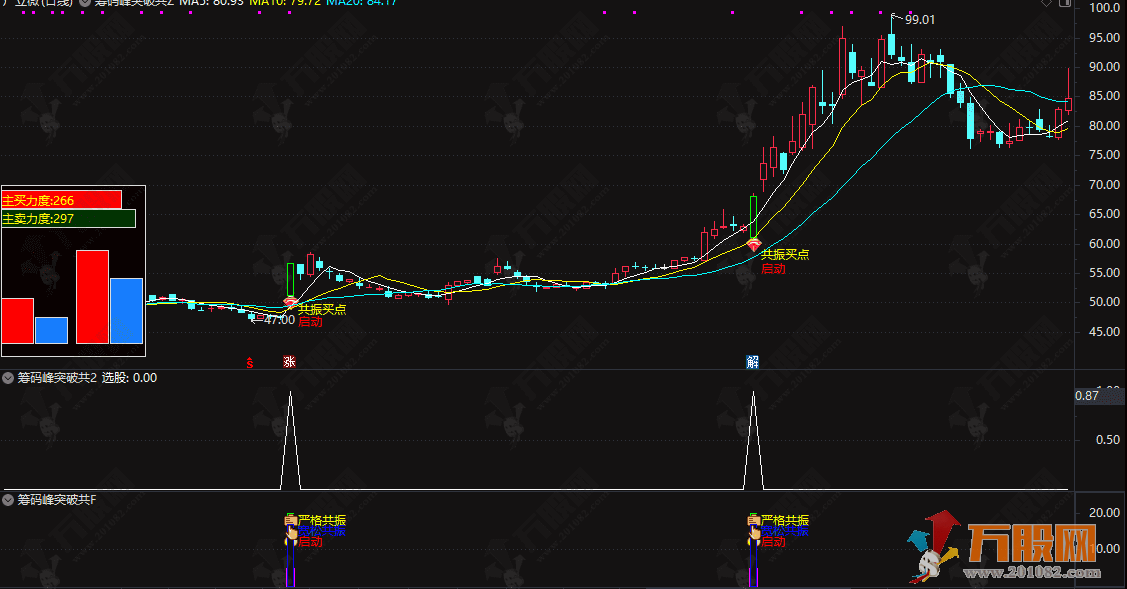Click the first 共振买点 diamond signal near 47.00
Screen dimensions: 1127x589
pos(291,303)
